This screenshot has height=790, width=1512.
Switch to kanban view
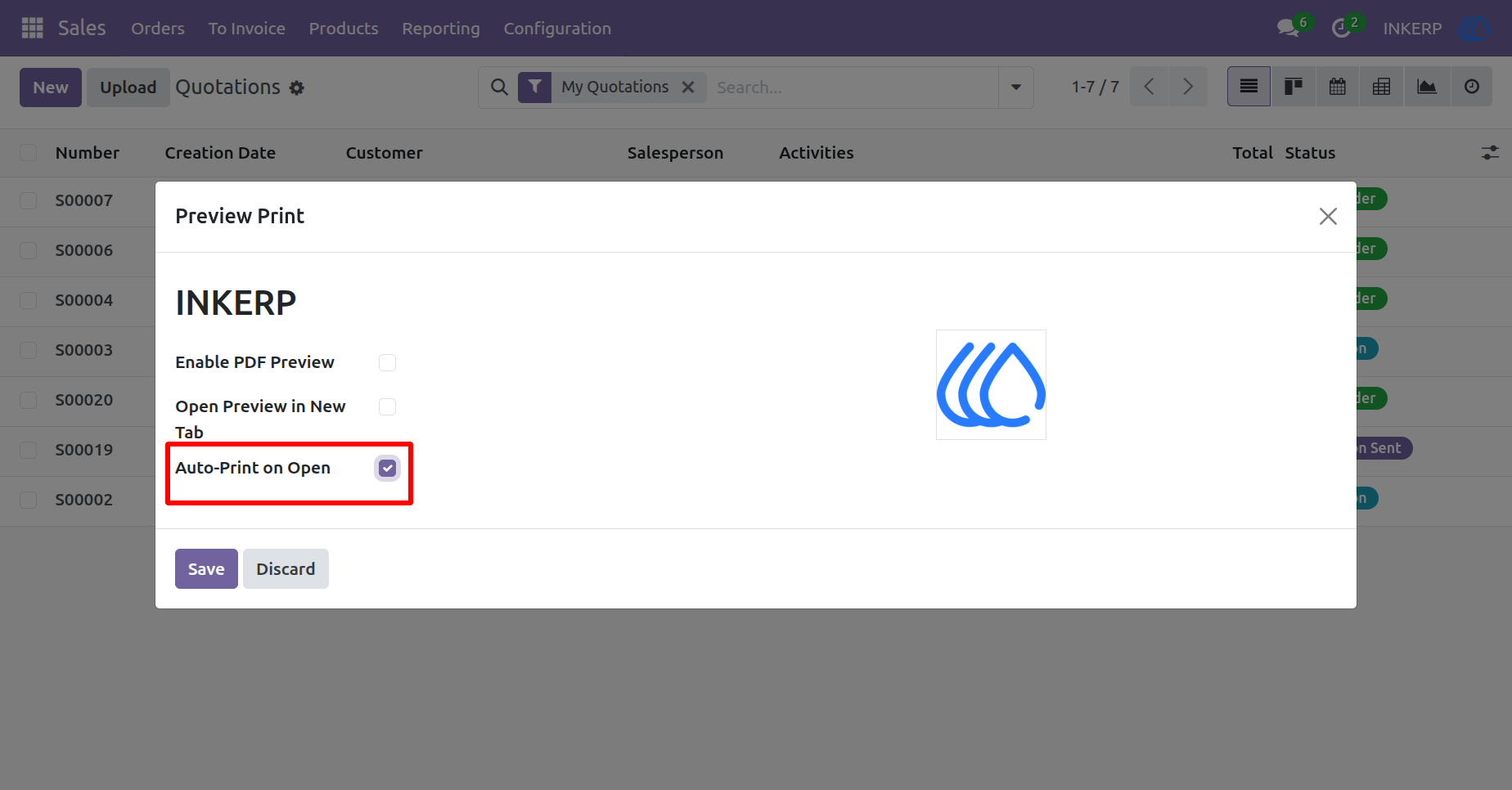(x=1294, y=87)
